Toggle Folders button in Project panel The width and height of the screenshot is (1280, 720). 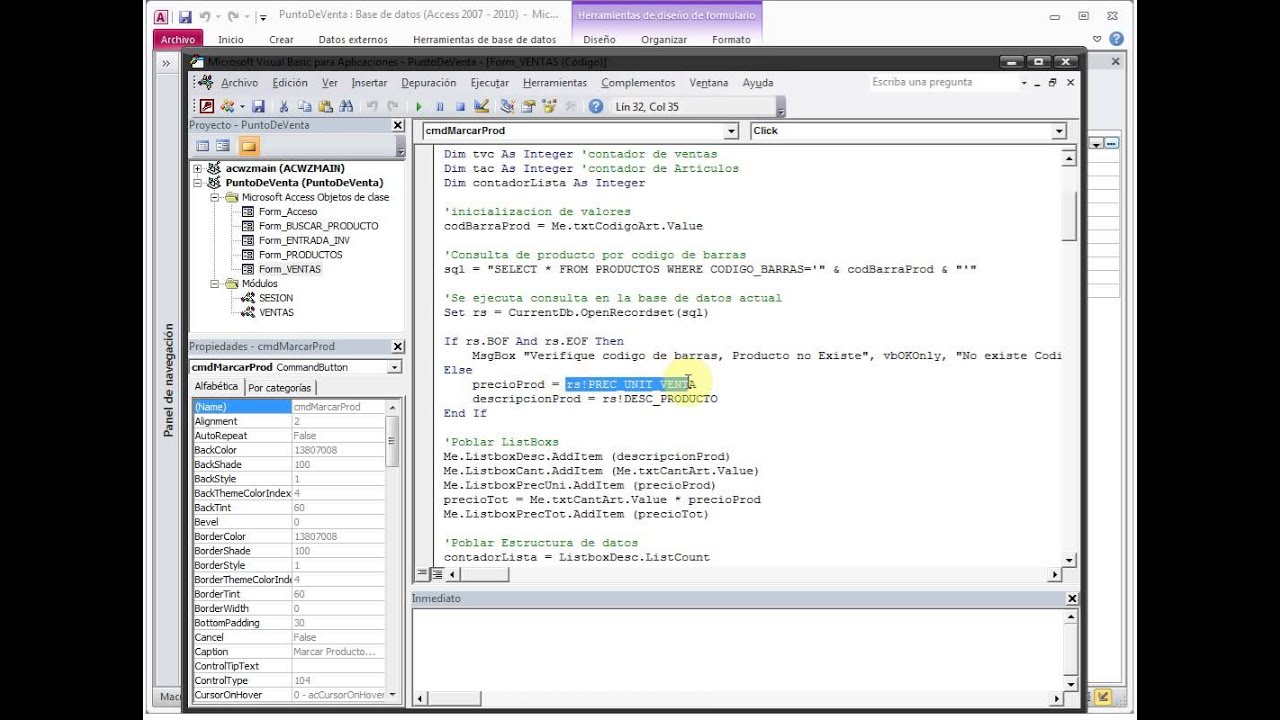point(248,146)
